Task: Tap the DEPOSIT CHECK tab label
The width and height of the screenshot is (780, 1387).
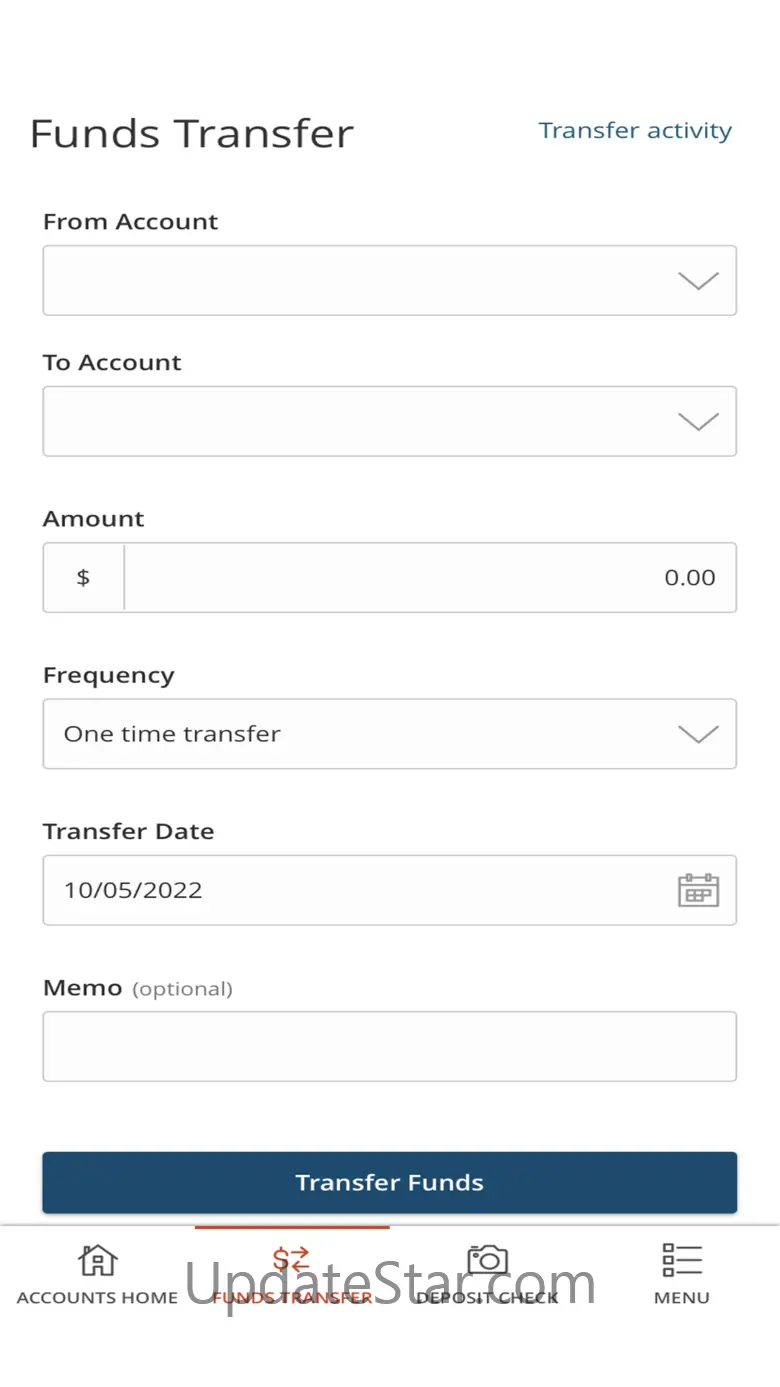Action: [487, 1298]
